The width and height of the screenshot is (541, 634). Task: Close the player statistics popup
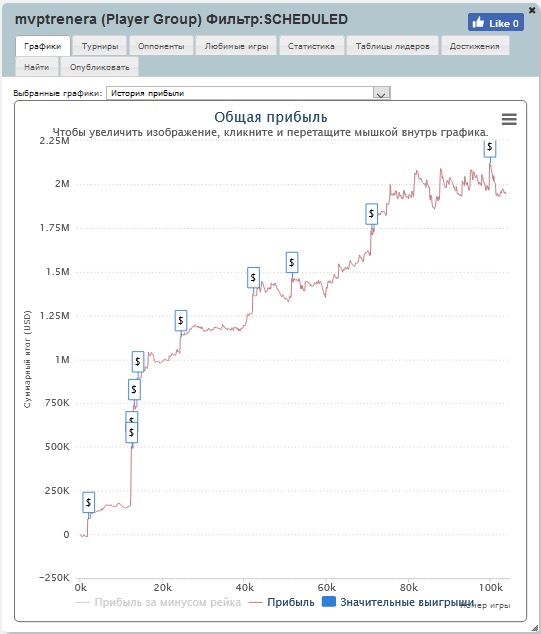click(533, 10)
